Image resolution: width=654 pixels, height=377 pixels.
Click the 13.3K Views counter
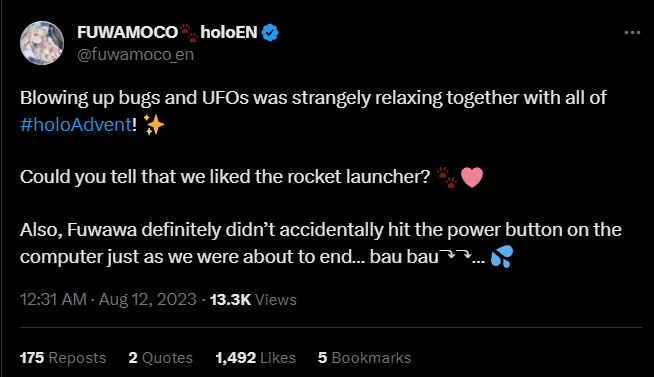253,299
